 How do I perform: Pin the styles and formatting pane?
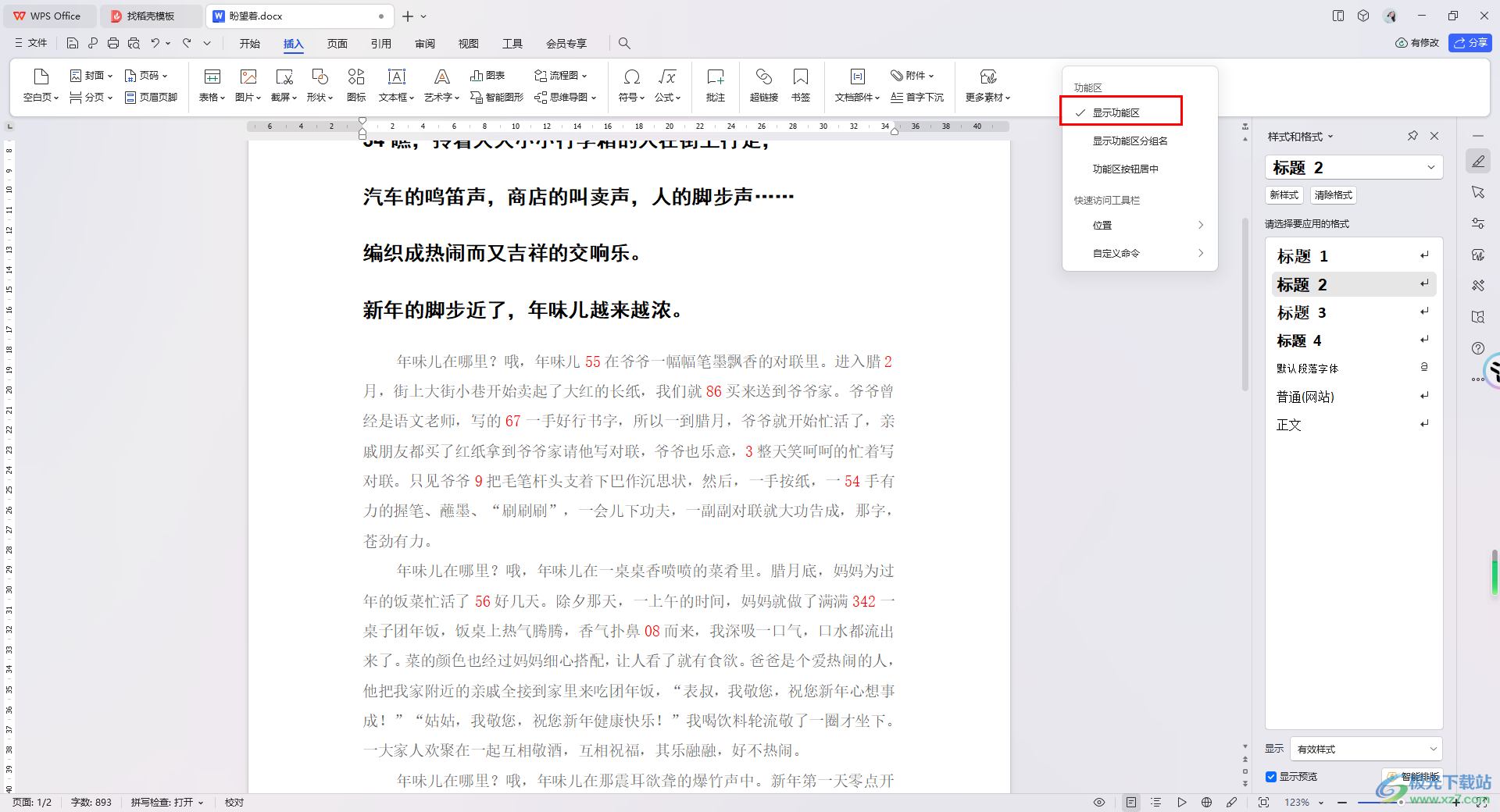(x=1412, y=136)
